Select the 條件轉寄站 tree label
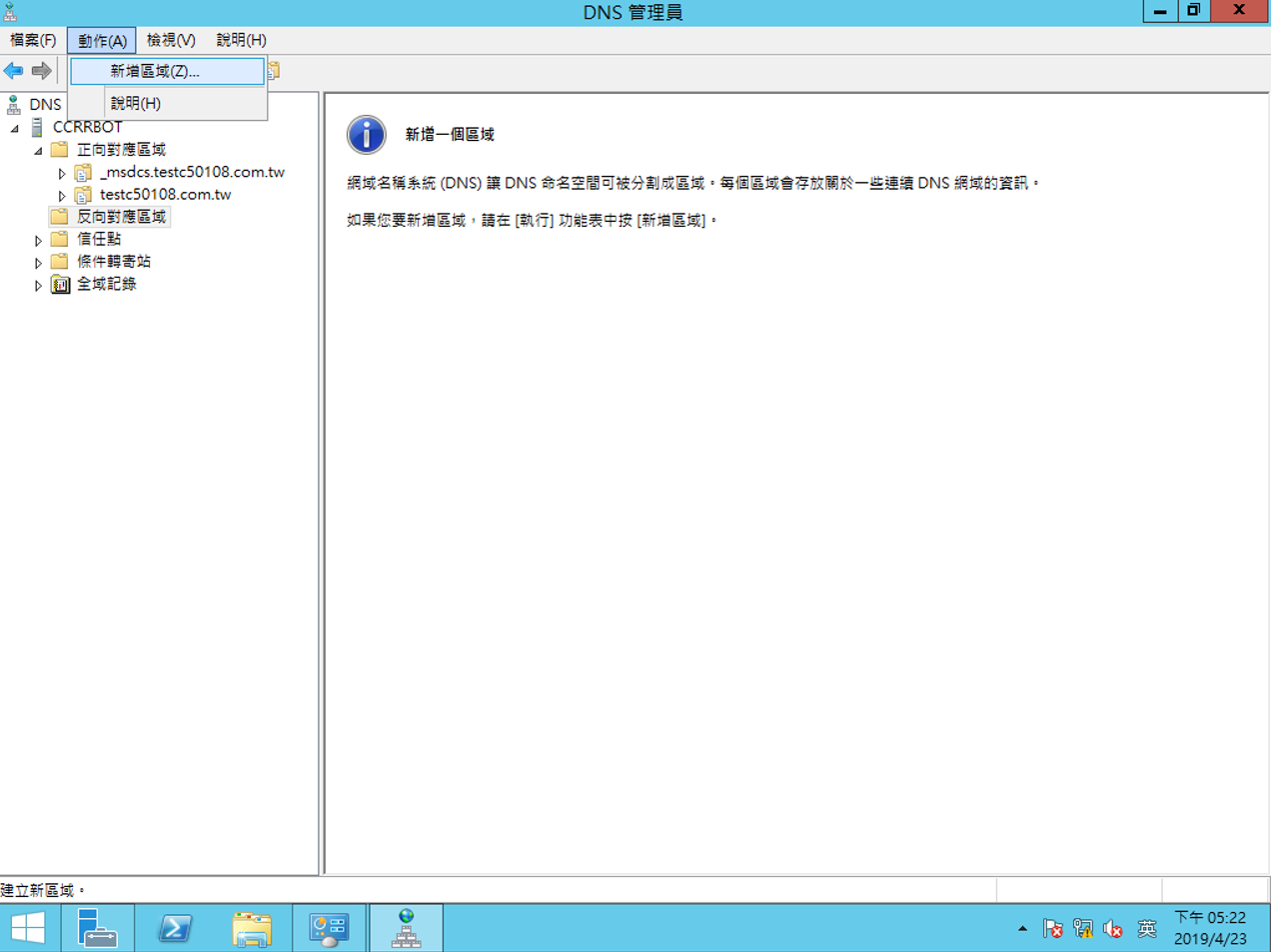 tap(114, 262)
